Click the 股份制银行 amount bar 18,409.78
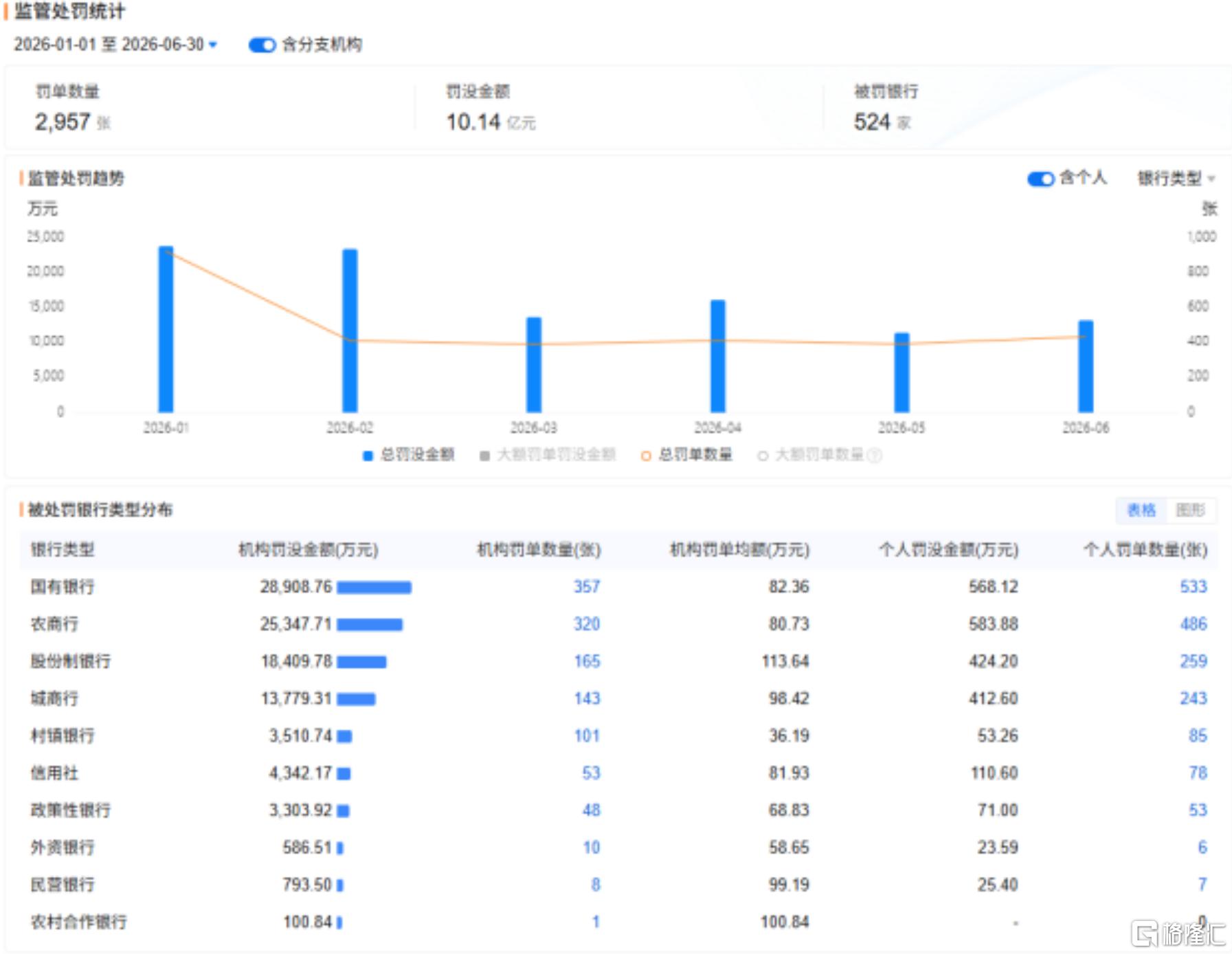This screenshot has height=954, width=1232. (361, 662)
